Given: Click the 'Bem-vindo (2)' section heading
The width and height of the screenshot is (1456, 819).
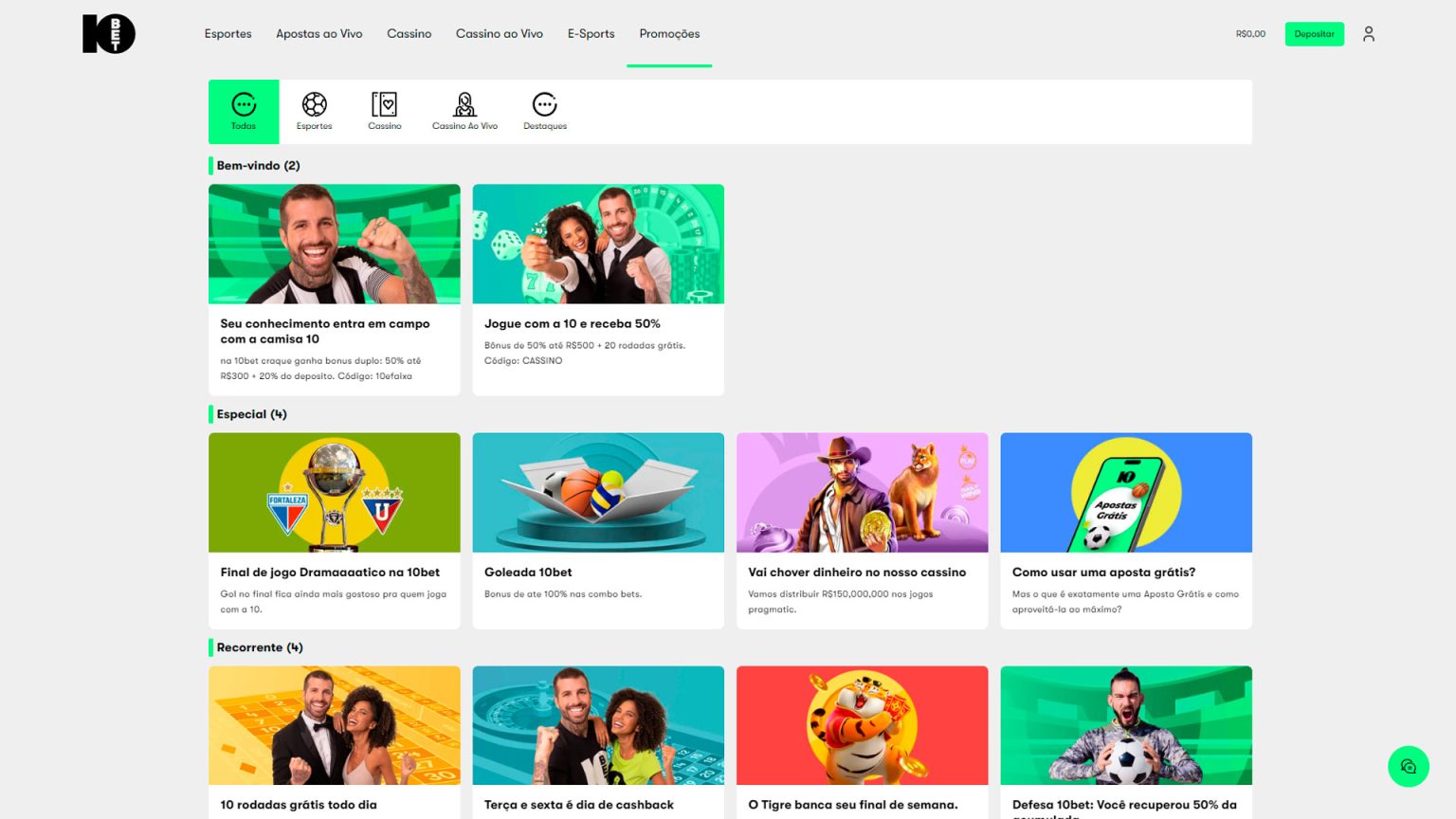Looking at the screenshot, I should click(258, 165).
